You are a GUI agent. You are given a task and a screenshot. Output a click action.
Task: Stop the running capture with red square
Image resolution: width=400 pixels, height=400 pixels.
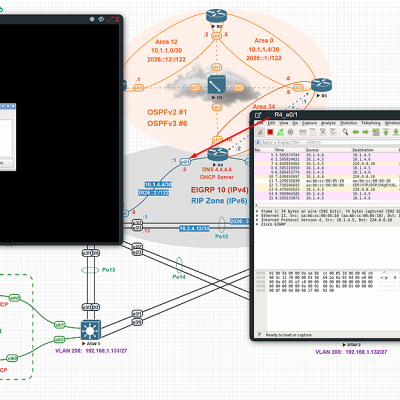pyautogui.click(x=270, y=132)
